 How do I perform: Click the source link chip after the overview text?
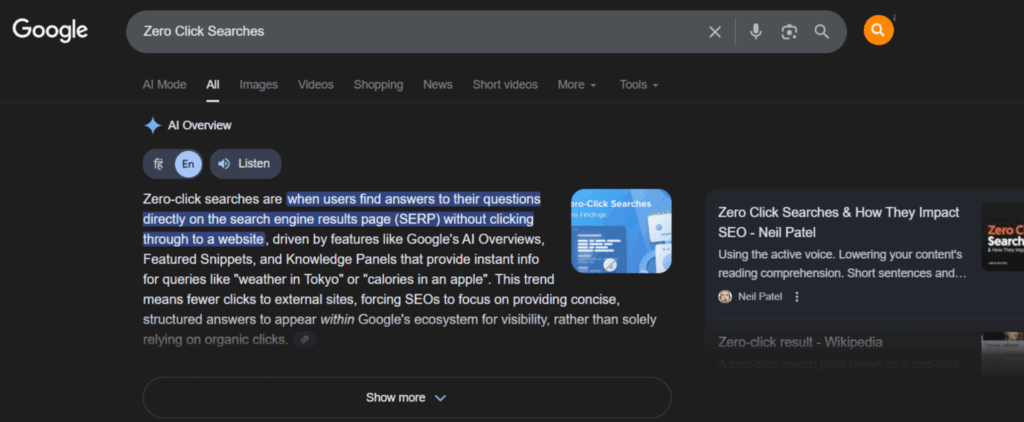coord(306,340)
